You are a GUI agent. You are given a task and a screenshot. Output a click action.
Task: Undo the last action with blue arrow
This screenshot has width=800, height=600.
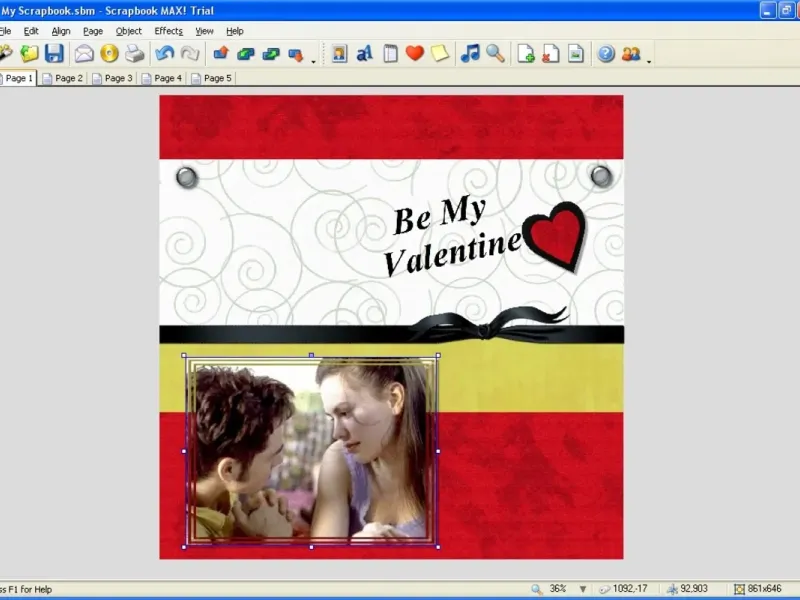[164, 53]
